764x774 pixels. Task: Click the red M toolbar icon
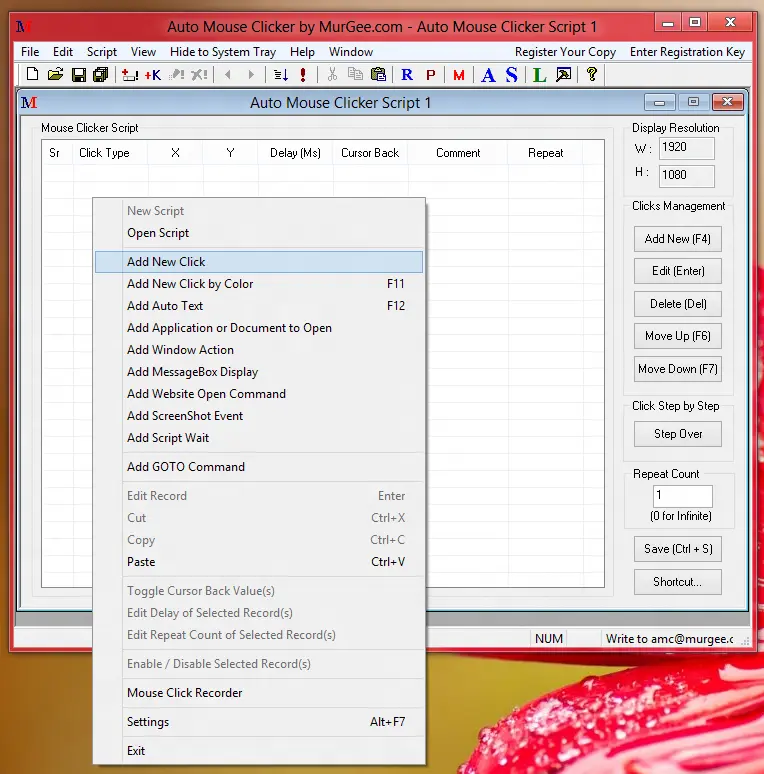point(459,75)
